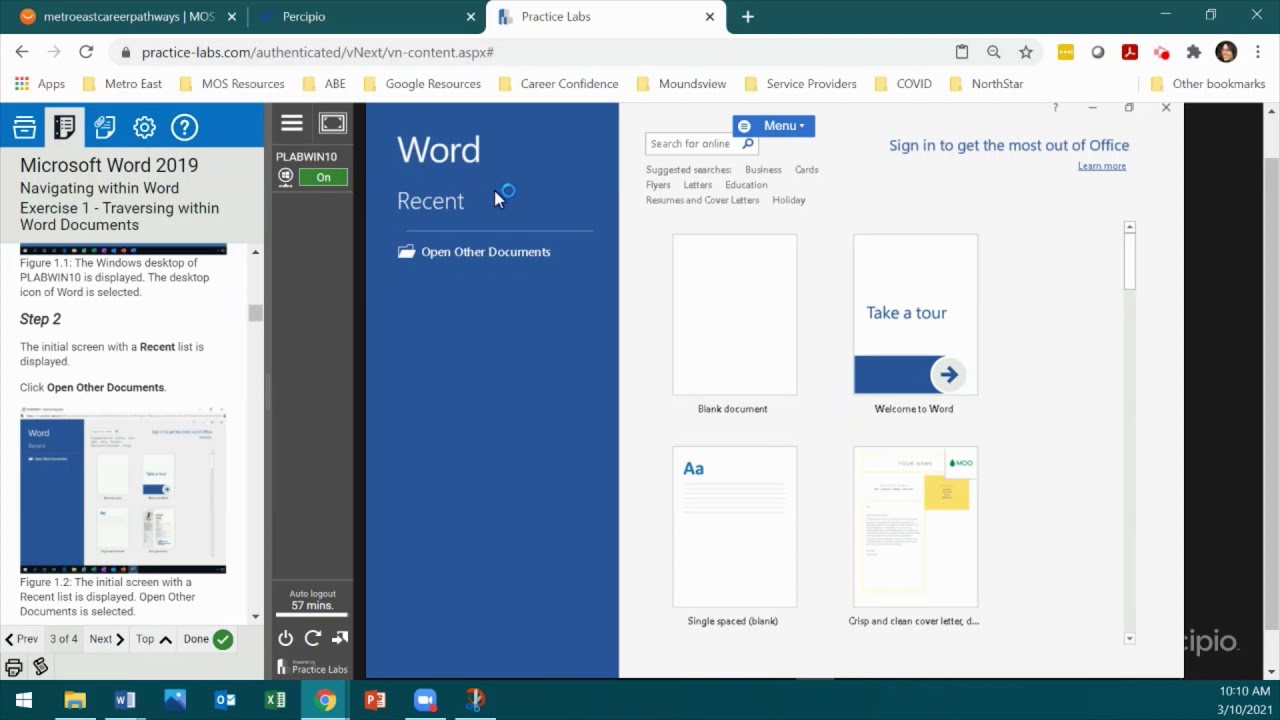Click Sign in to get the most out of Office

click(x=1009, y=145)
